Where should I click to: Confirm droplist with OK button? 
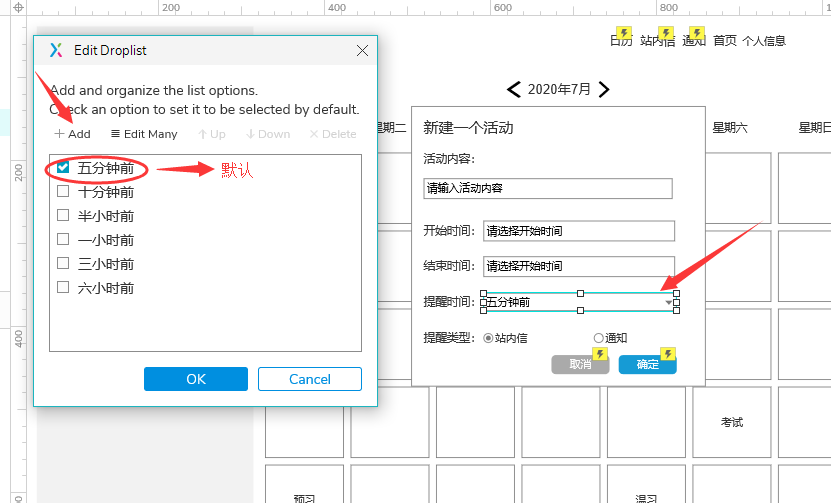pos(196,379)
